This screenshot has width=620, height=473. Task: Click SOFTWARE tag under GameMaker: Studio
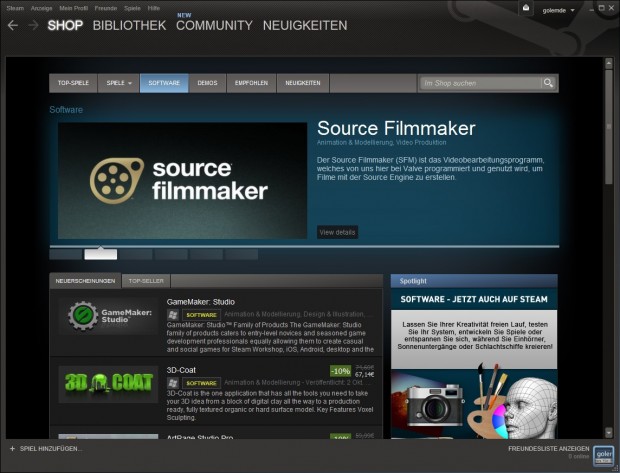(x=201, y=315)
